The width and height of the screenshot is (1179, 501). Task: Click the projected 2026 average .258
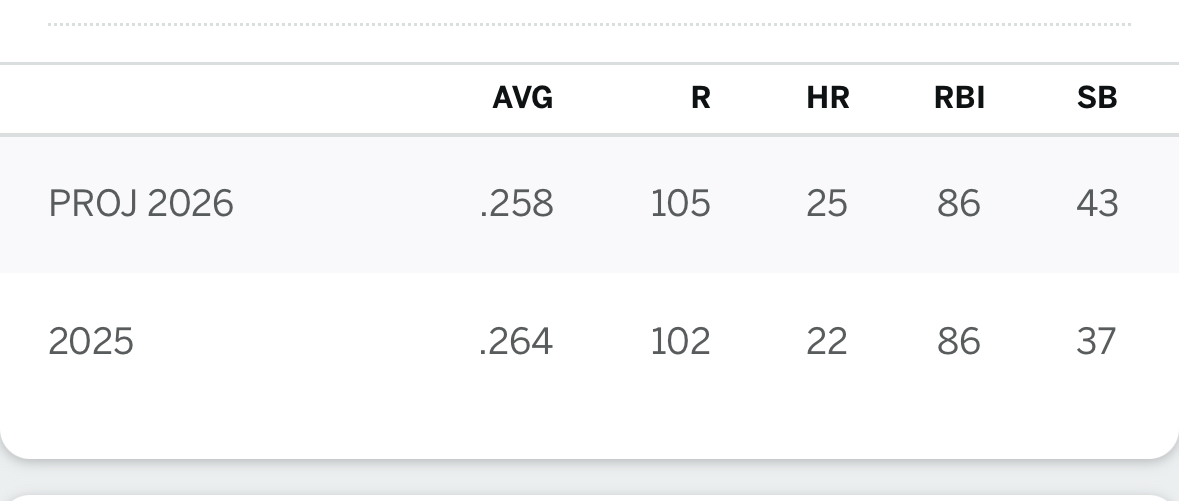[516, 204]
